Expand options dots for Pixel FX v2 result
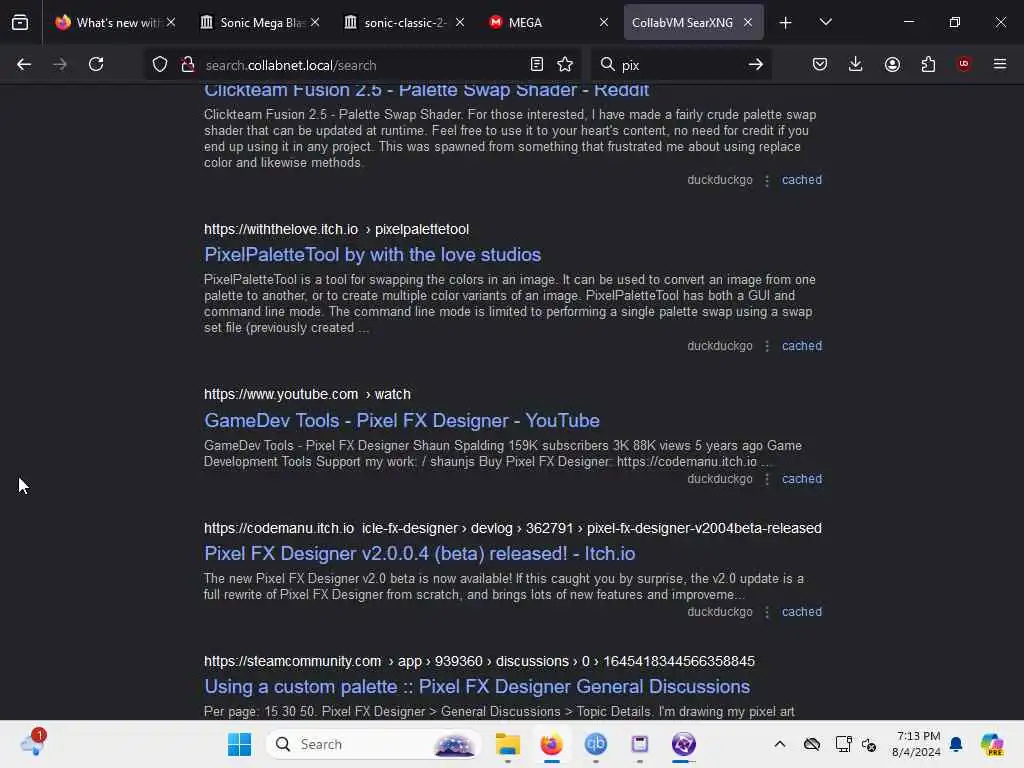The width and height of the screenshot is (1024, 768). click(x=767, y=613)
